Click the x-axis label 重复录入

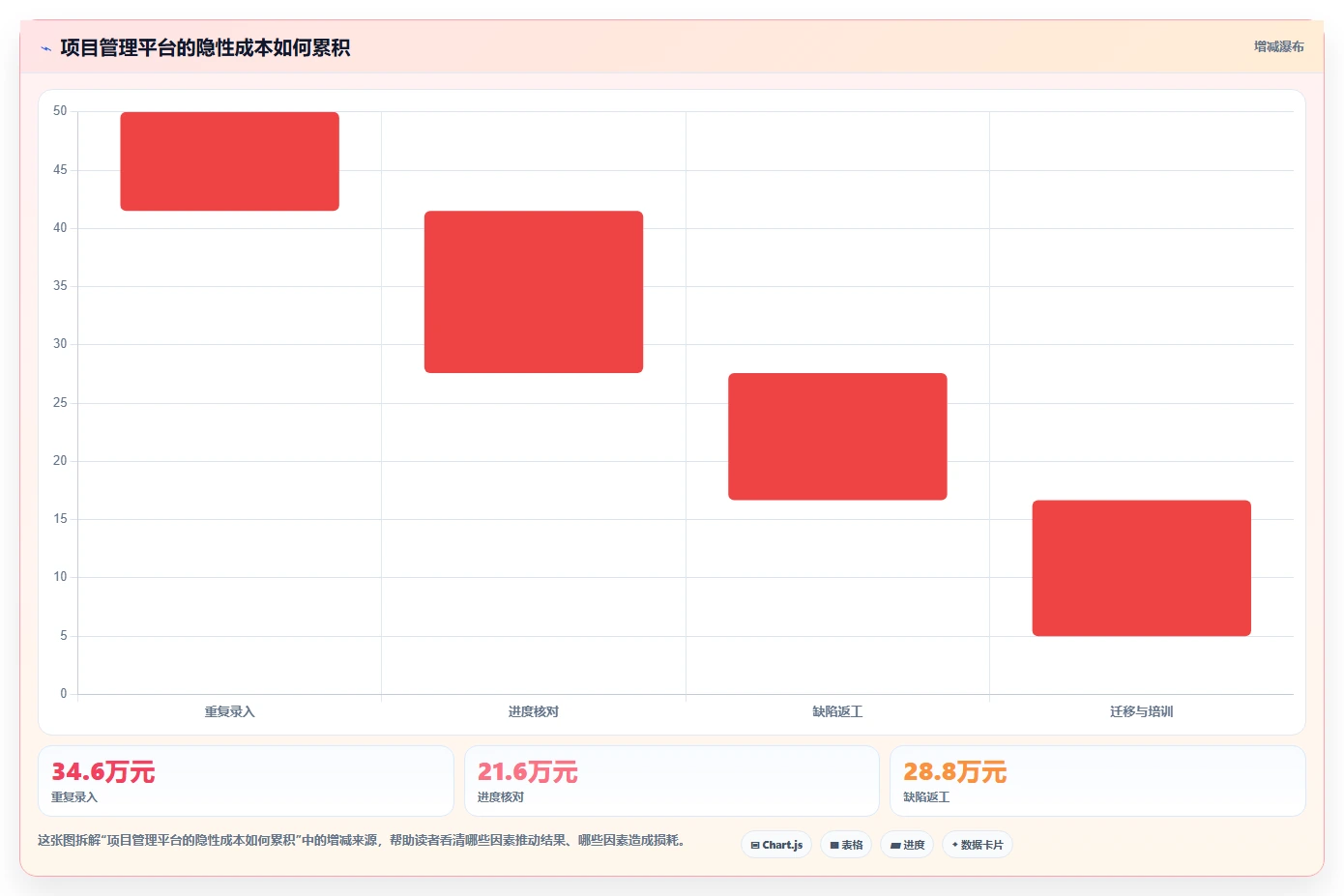229,711
